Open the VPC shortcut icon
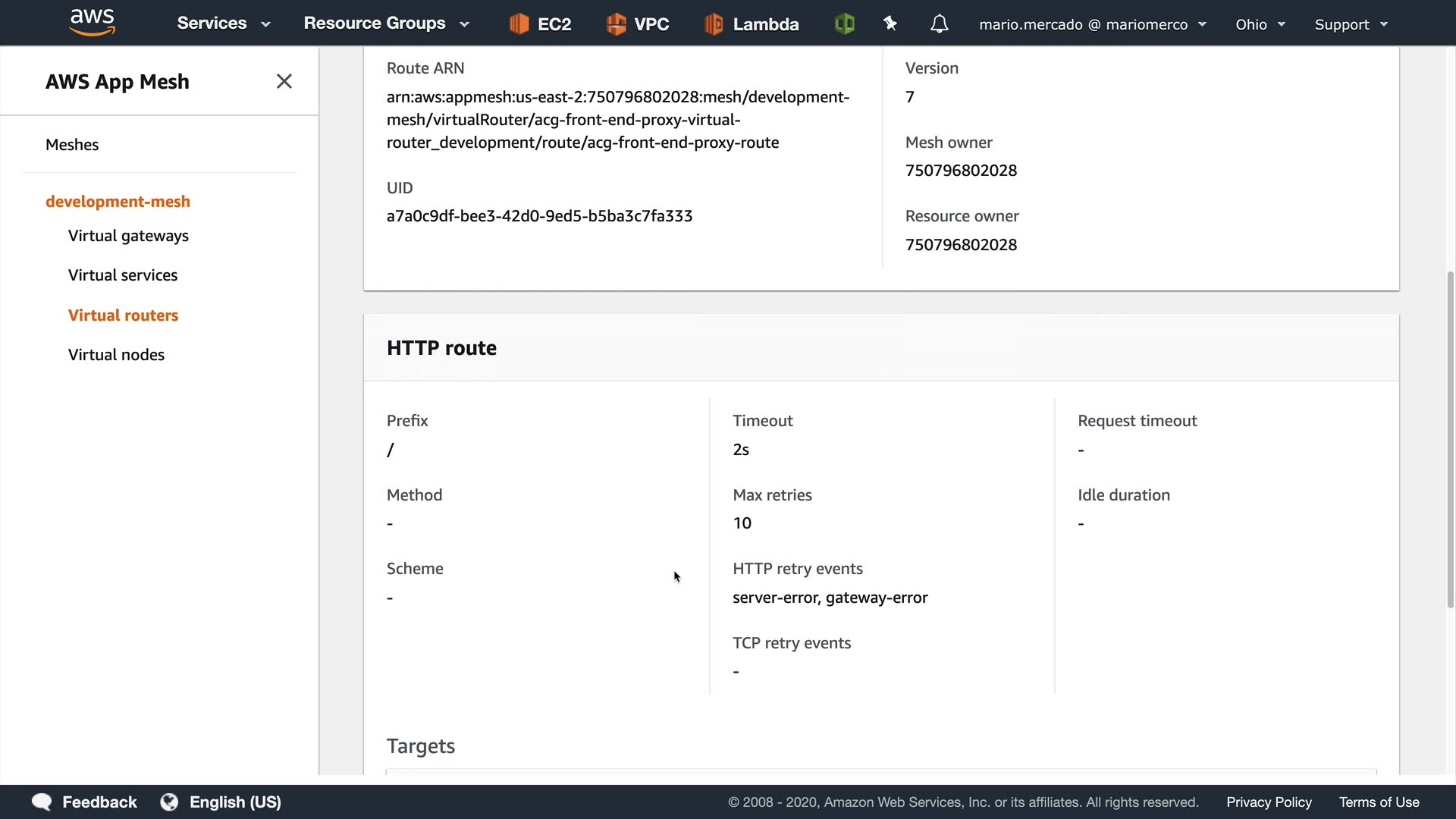Image resolution: width=1456 pixels, height=819 pixels. point(617,24)
